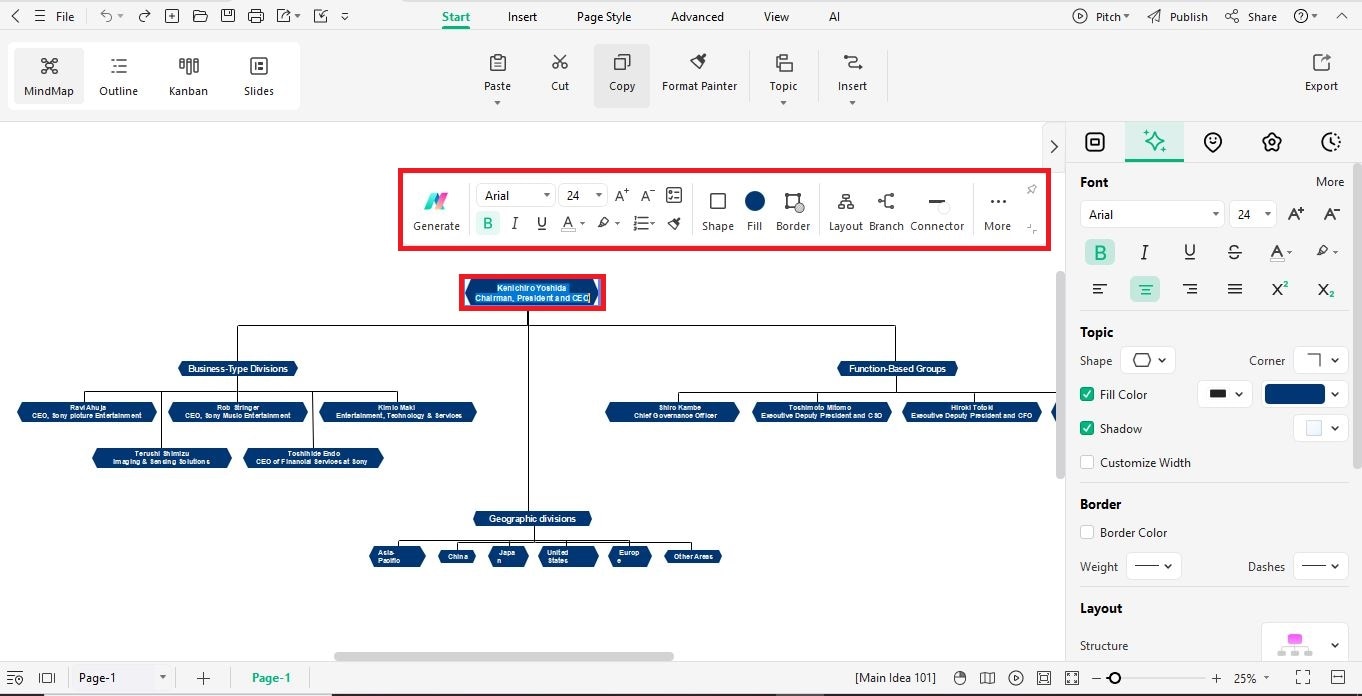
Task: Open a file using the folder icon
Action: [x=200, y=16]
